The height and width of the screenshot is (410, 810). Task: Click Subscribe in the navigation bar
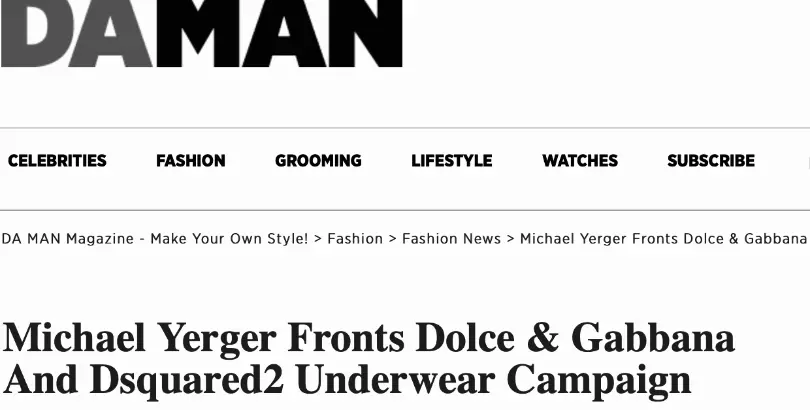point(711,161)
